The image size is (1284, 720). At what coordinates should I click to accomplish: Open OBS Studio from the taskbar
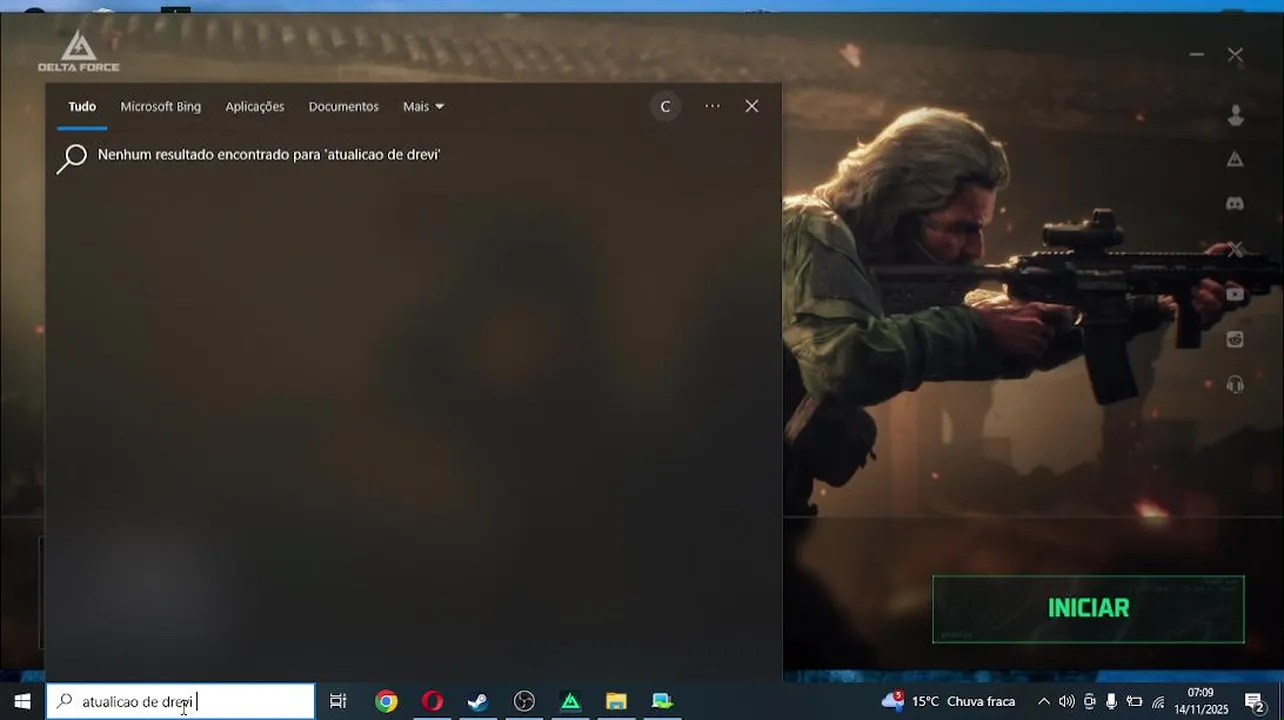coord(524,701)
